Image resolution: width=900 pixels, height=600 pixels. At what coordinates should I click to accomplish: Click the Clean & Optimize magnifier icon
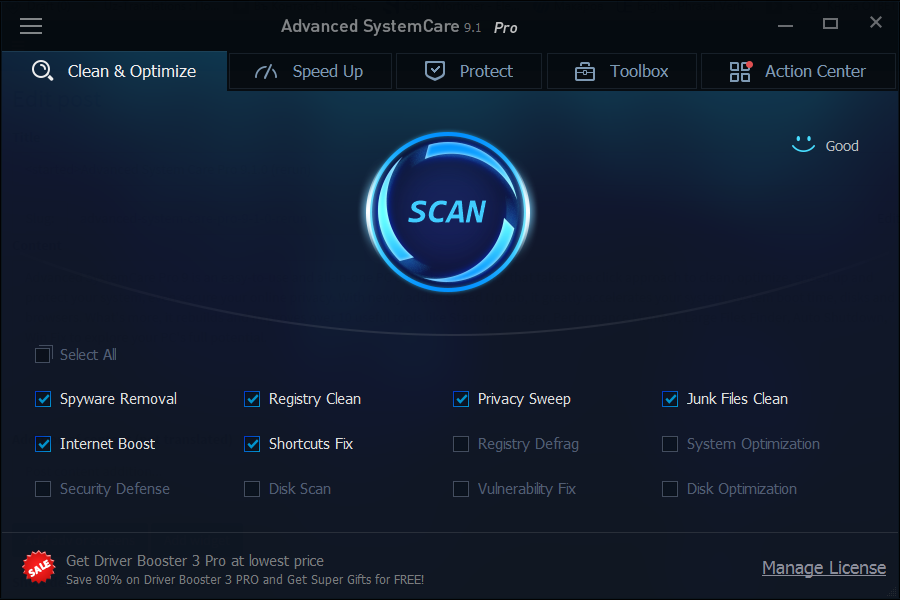[x=42, y=72]
